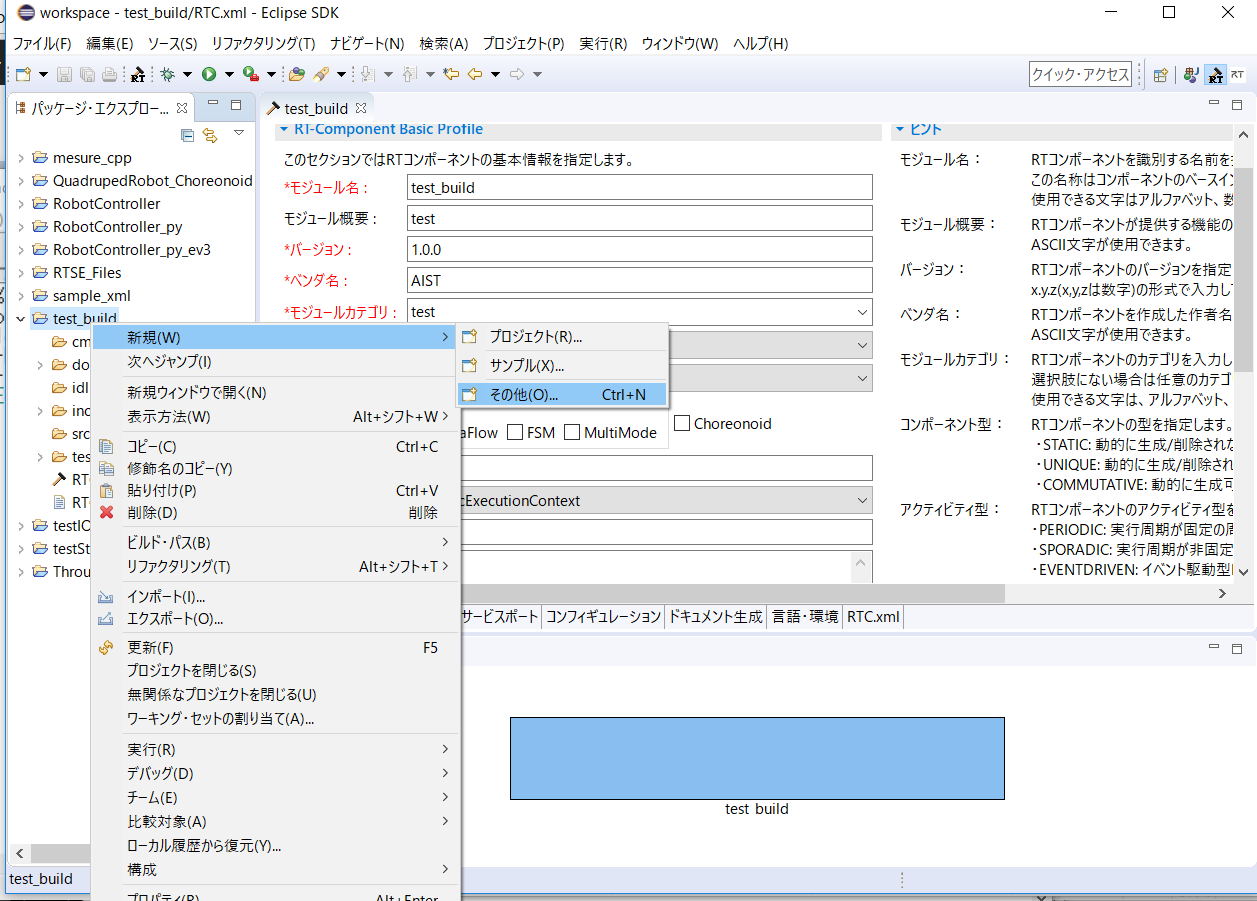Click the blue test_build component rectangle
The width and height of the screenshot is (1257, 901).
[x=757, y=758]
